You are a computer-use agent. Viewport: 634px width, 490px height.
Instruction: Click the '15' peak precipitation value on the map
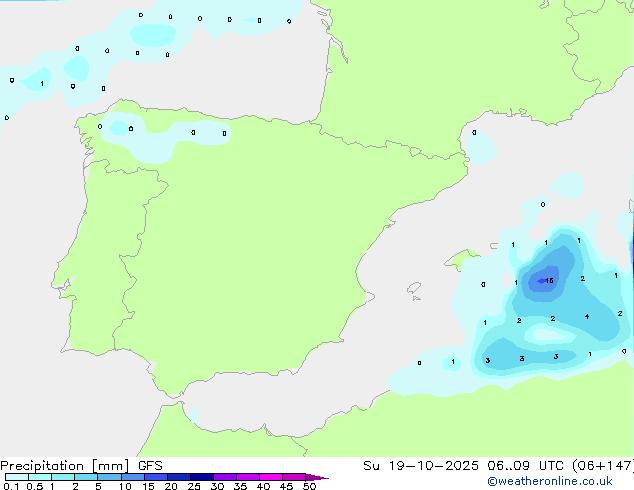(x=549, y=281)
